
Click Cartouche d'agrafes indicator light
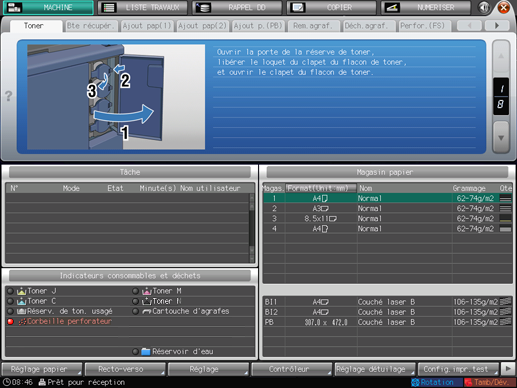(x=135, y=312)
